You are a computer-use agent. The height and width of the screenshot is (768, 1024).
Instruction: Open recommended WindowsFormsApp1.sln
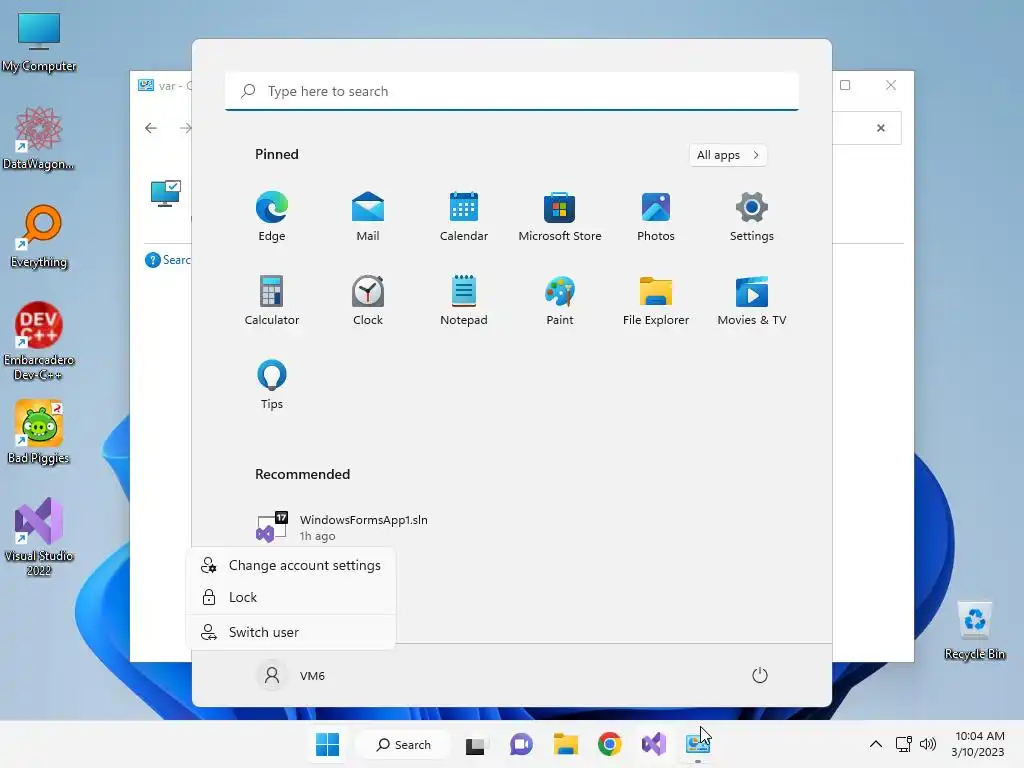[x=342, y=527]
